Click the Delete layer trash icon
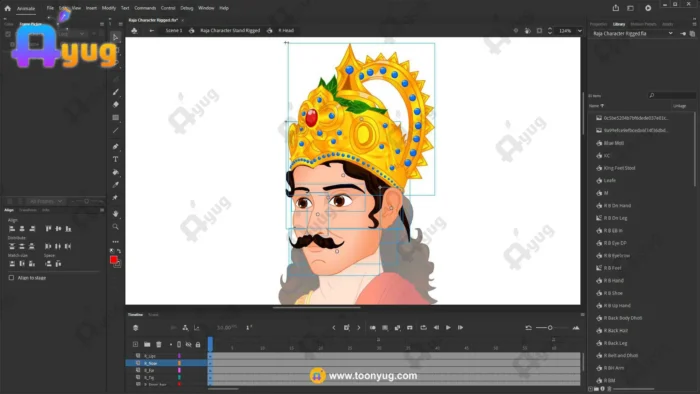Screen dimensions: 700x394 [x=158, y=344]
